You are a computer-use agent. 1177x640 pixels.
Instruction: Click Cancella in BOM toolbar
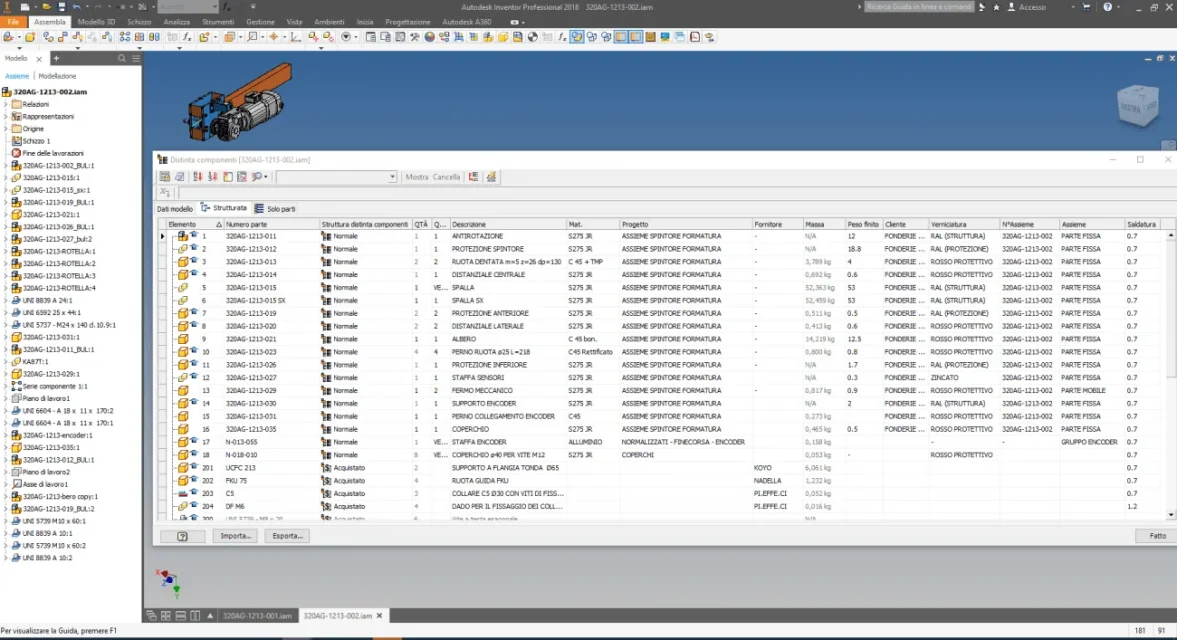(x=446, y=177)
